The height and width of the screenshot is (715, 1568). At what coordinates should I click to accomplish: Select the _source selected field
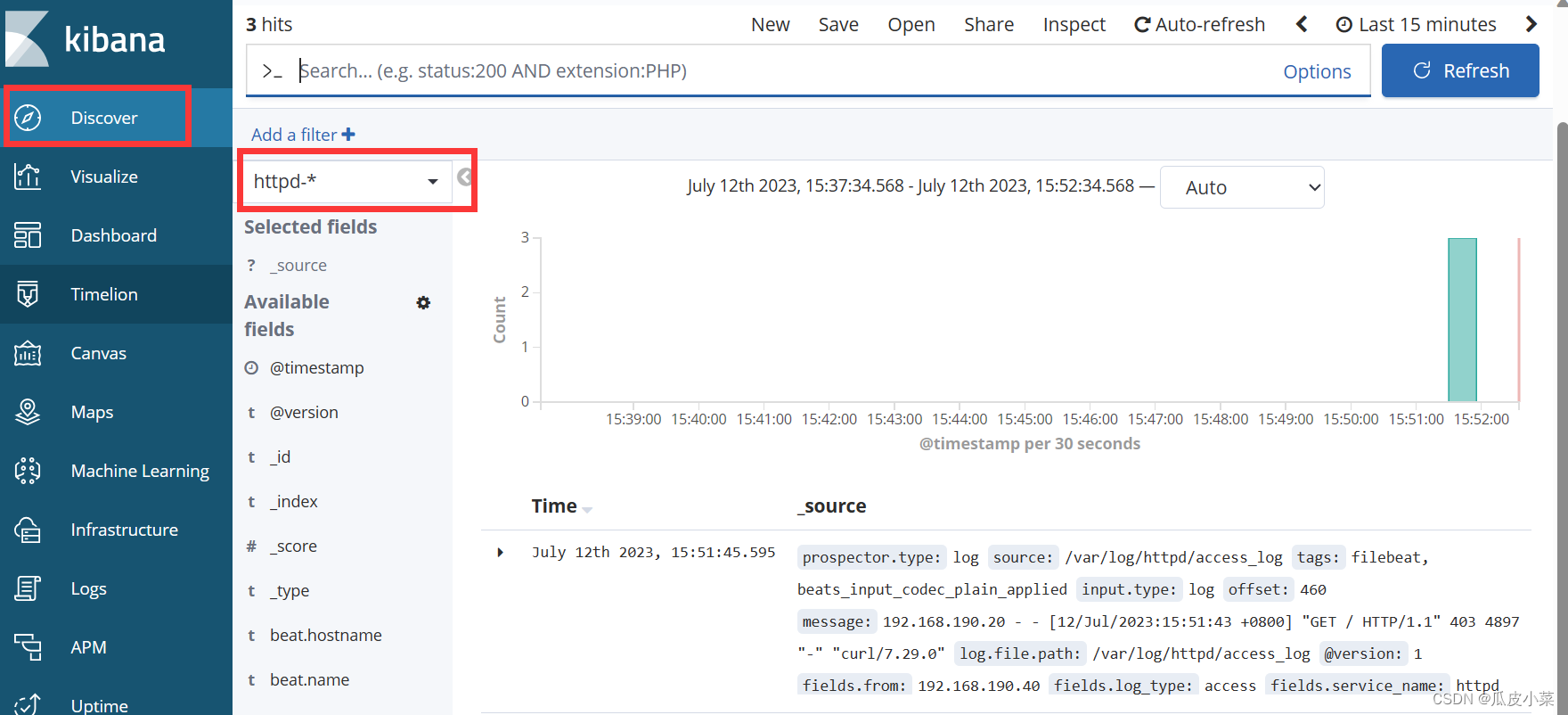pyautogui.click(x=298, y=265)
